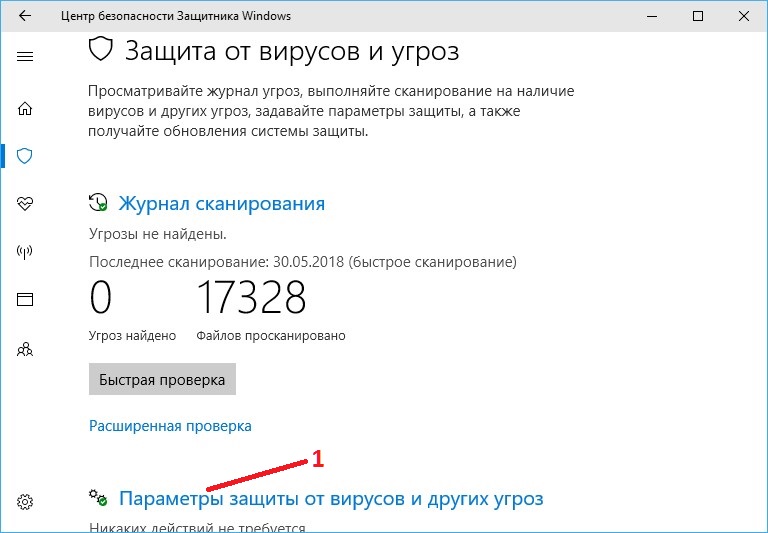Click the large shield icon next to heading
Screen dimensions: 768x533
[x=100, y=49]
